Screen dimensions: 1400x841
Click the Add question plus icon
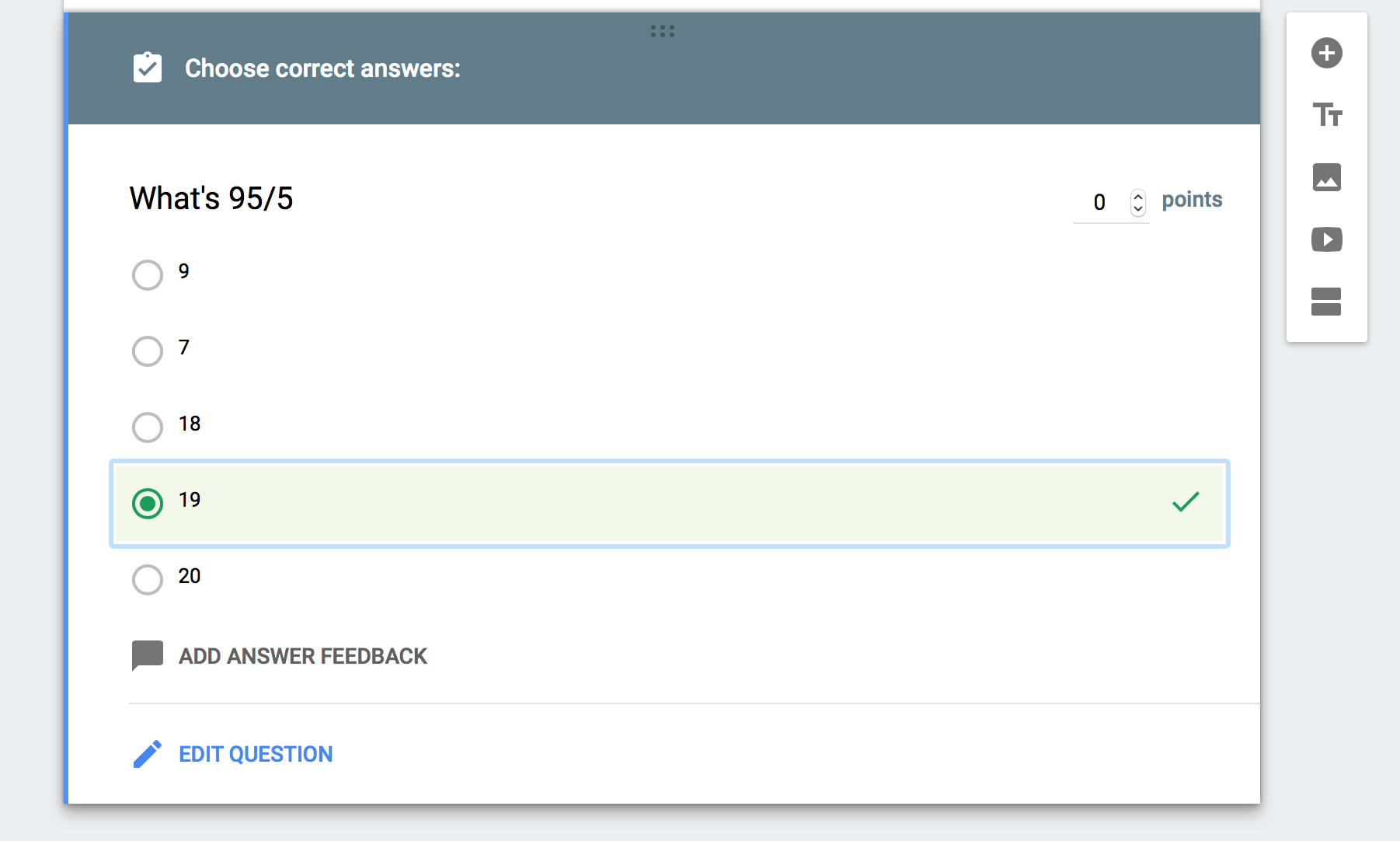1327,53
